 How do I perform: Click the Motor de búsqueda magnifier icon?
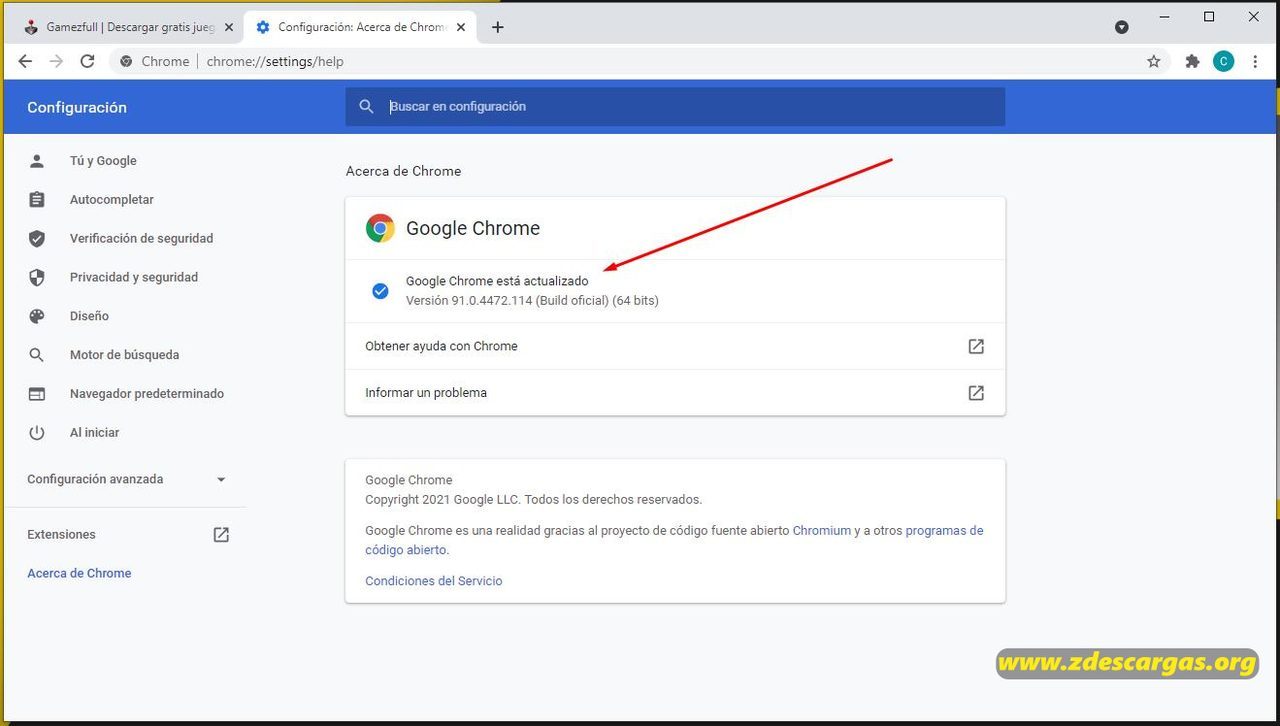[37, 355]
